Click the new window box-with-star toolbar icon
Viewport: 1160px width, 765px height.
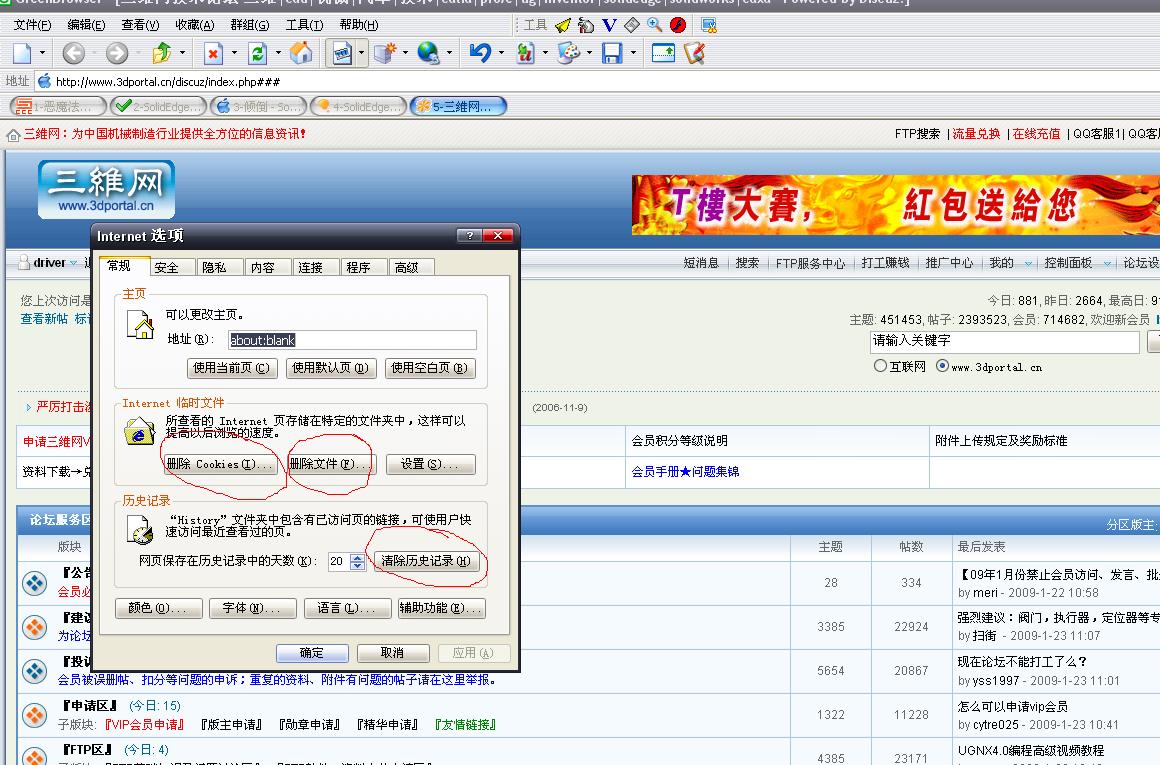point(385,53)
